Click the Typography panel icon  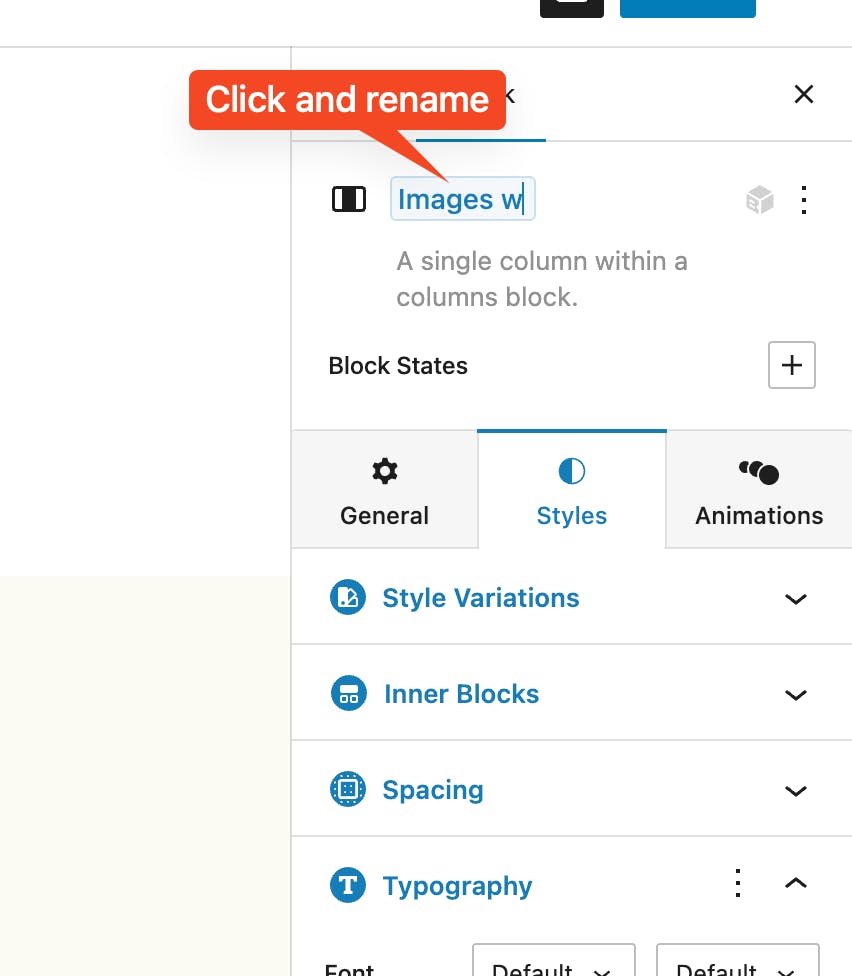(x=348, y=885)
